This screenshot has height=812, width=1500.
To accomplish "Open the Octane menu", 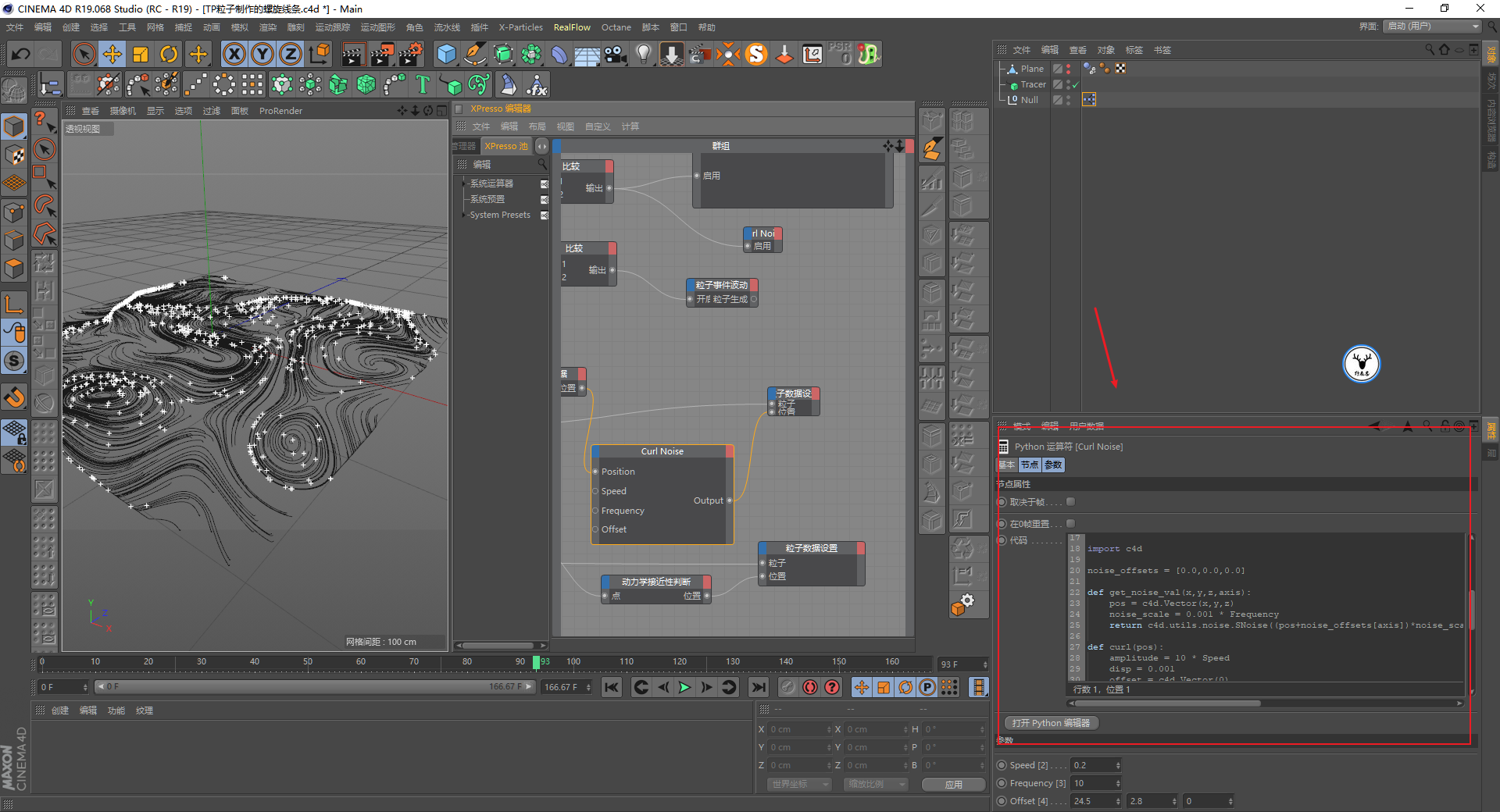I will point(616,27).
